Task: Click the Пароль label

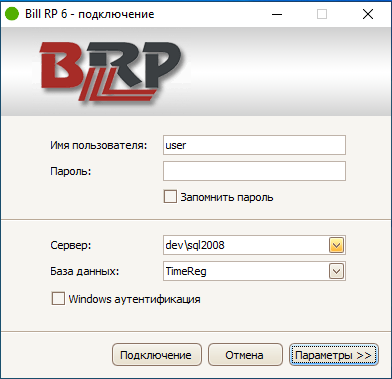Action: point(71,171)
